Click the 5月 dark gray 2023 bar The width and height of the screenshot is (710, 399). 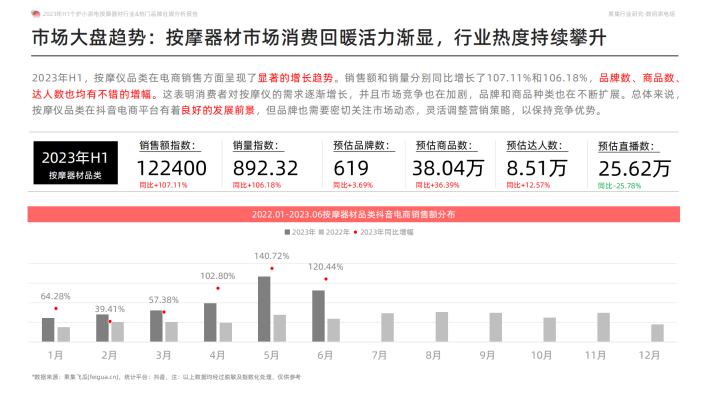click(x=264, y=309)
